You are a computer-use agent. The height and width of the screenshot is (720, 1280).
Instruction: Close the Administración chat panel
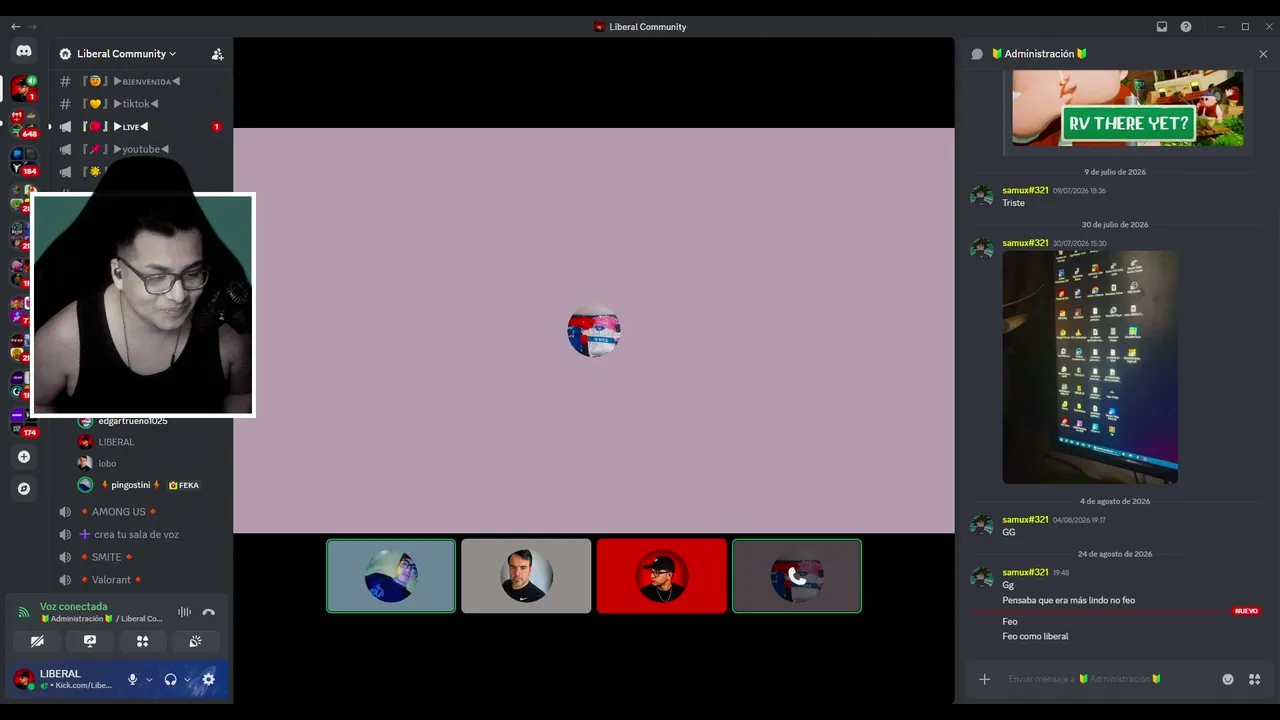(x=1263, y=54)
